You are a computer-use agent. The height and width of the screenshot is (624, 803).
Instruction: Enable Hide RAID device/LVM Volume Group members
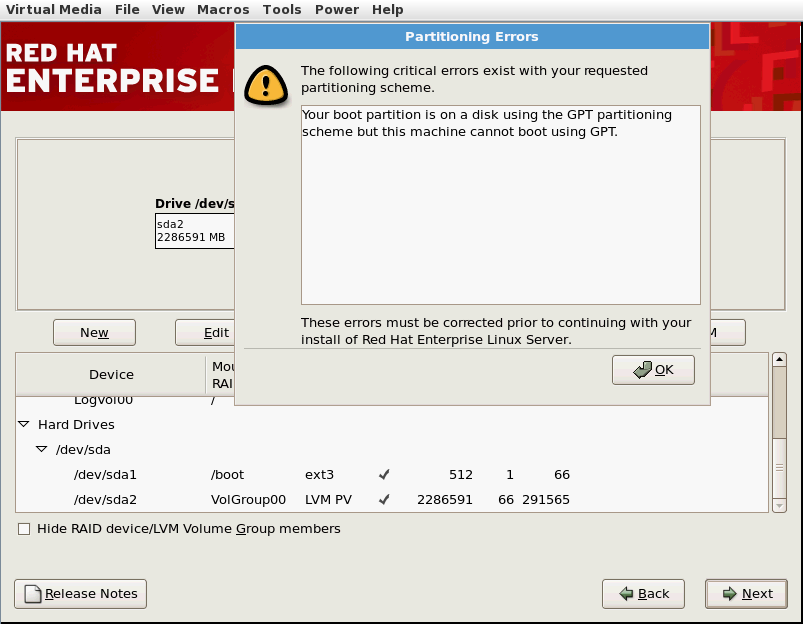23,529
